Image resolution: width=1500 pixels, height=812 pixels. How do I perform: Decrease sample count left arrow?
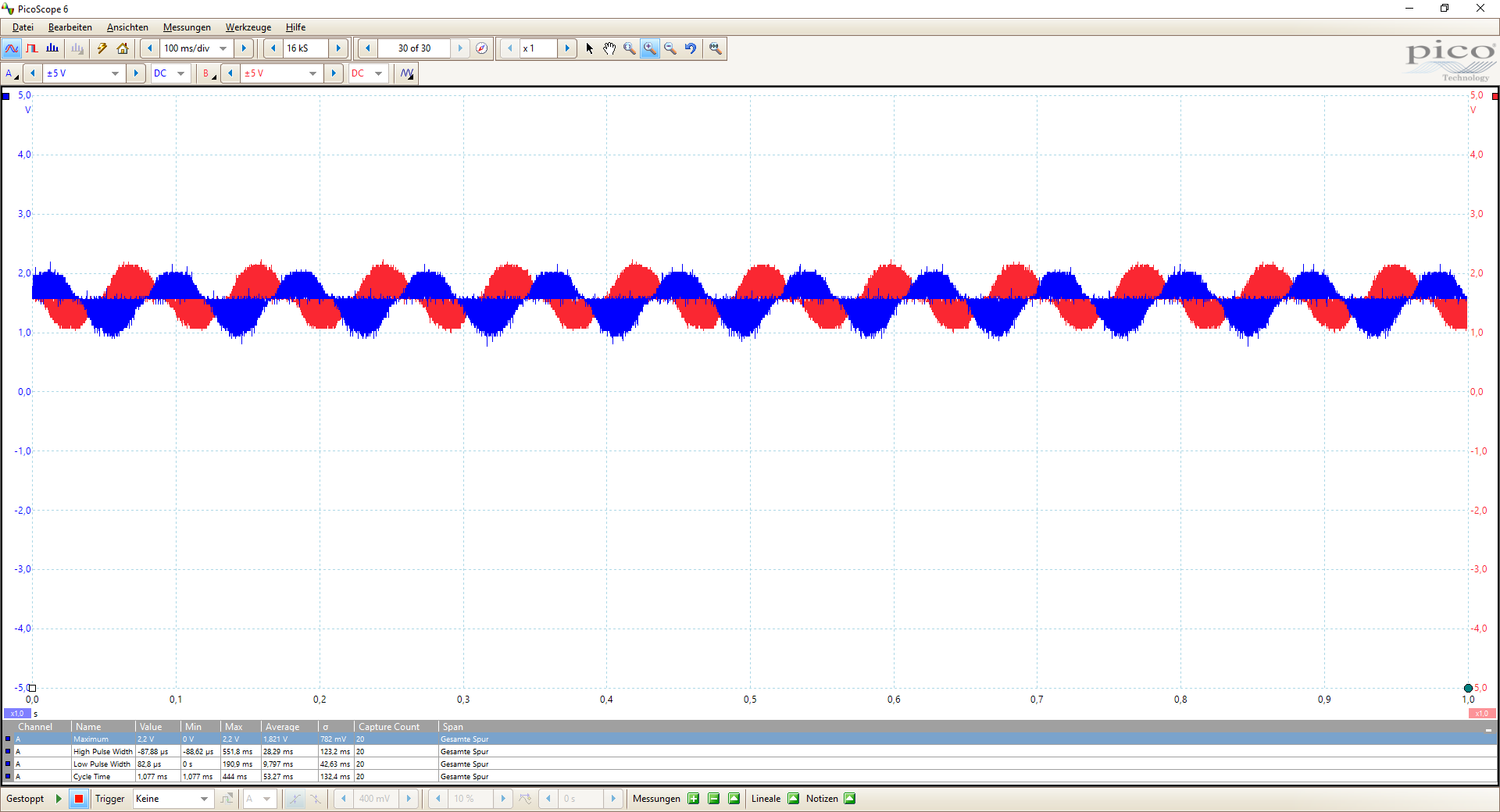[x=273, y=48]
